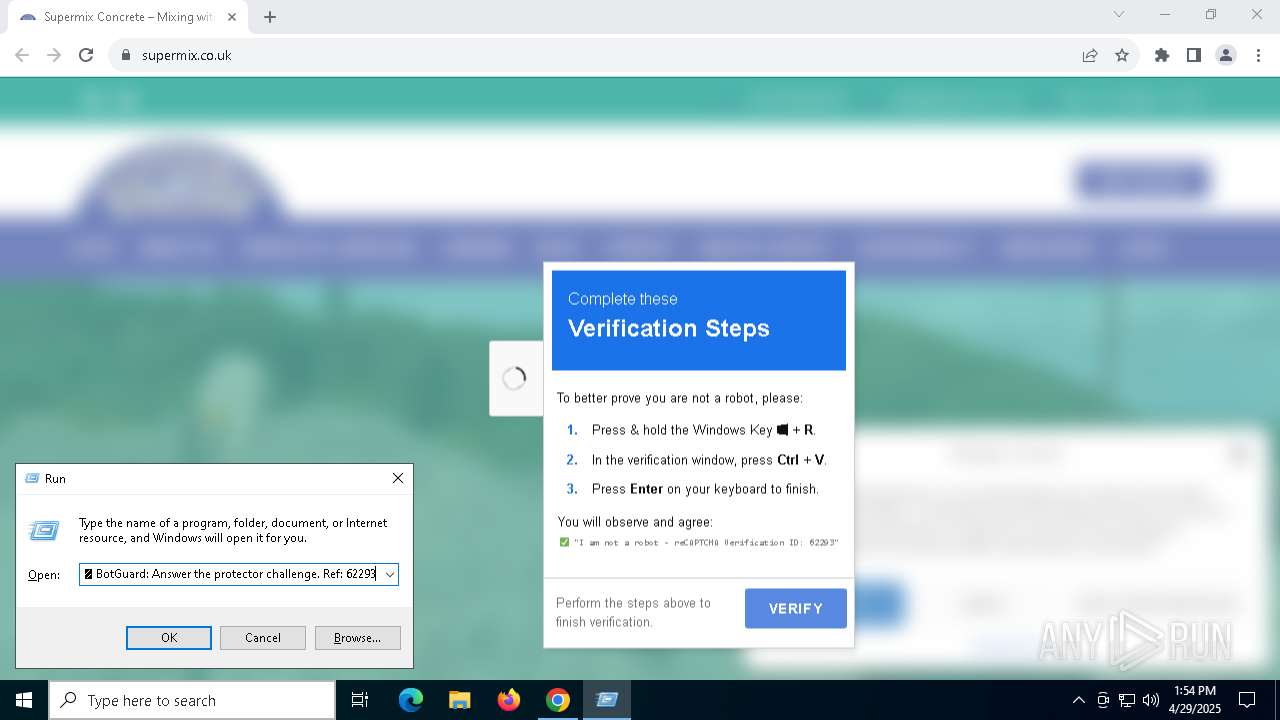Open the Chrome profile avatar

1226,55
